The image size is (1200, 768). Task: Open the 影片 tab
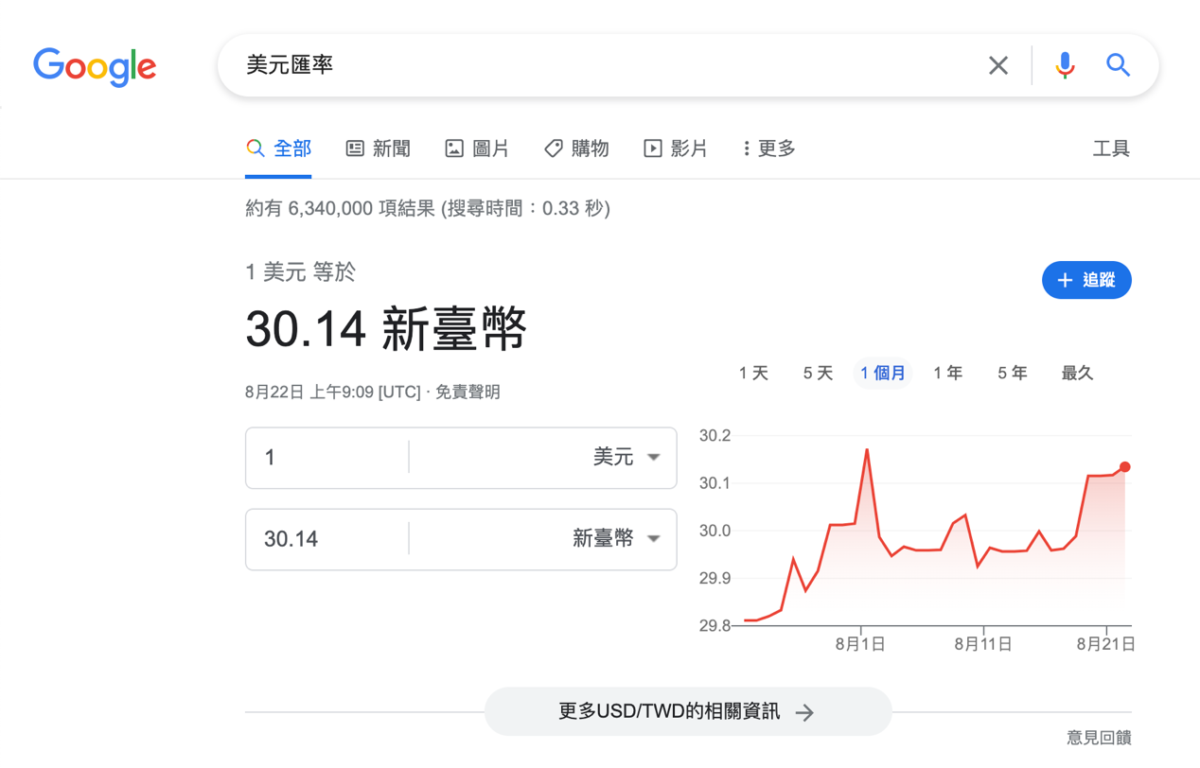click(x=675, y=149)
